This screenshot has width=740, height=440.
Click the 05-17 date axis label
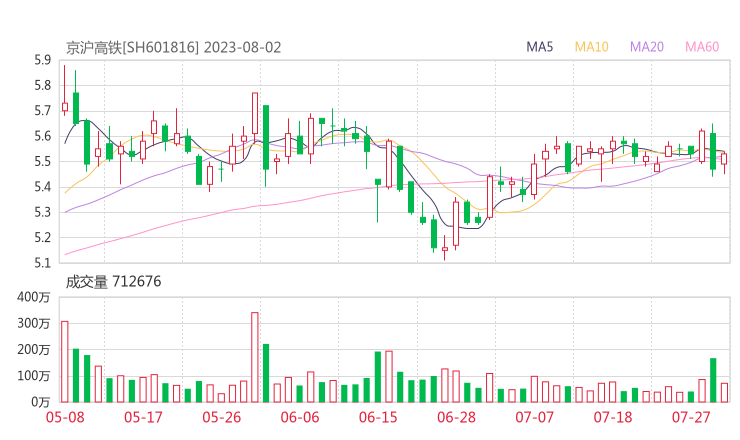click(x=143, y=417)
